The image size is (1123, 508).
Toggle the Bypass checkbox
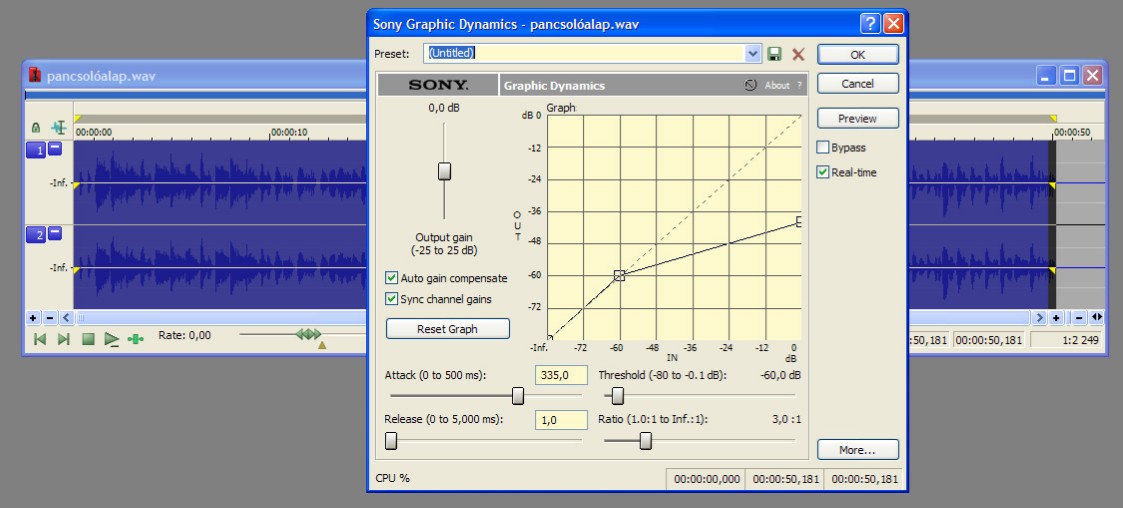pos(823,148)
